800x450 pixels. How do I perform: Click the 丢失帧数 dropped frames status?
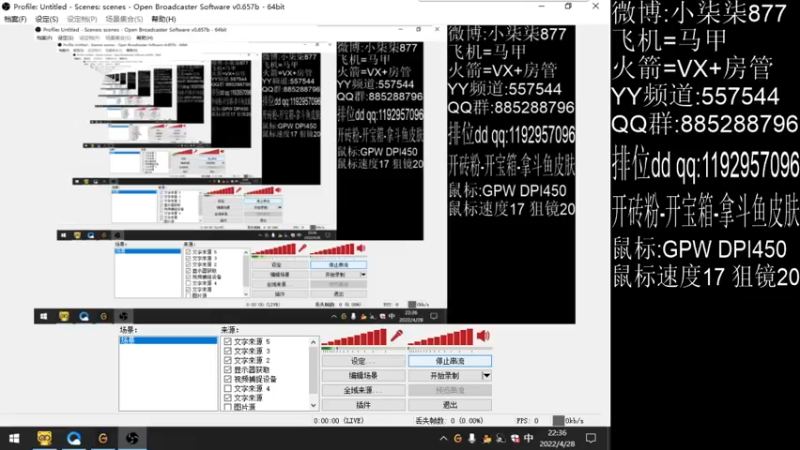(x=449, y=421)
